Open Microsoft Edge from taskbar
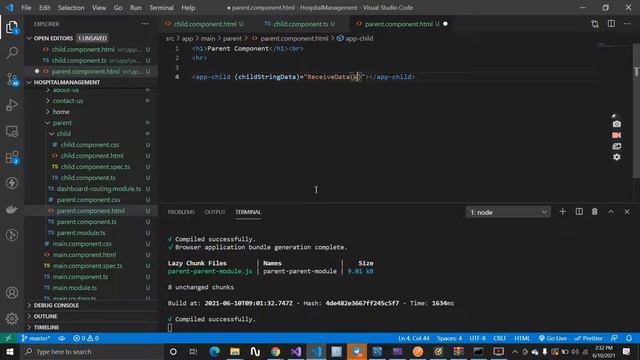The height and width of the screenshot is (360, 640). [214, 351]
